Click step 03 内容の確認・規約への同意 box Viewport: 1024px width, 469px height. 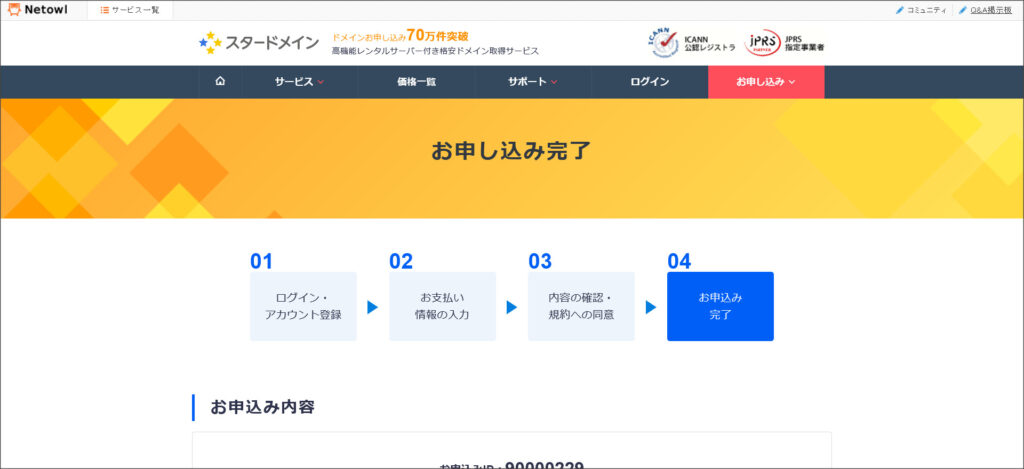(581, 306)
